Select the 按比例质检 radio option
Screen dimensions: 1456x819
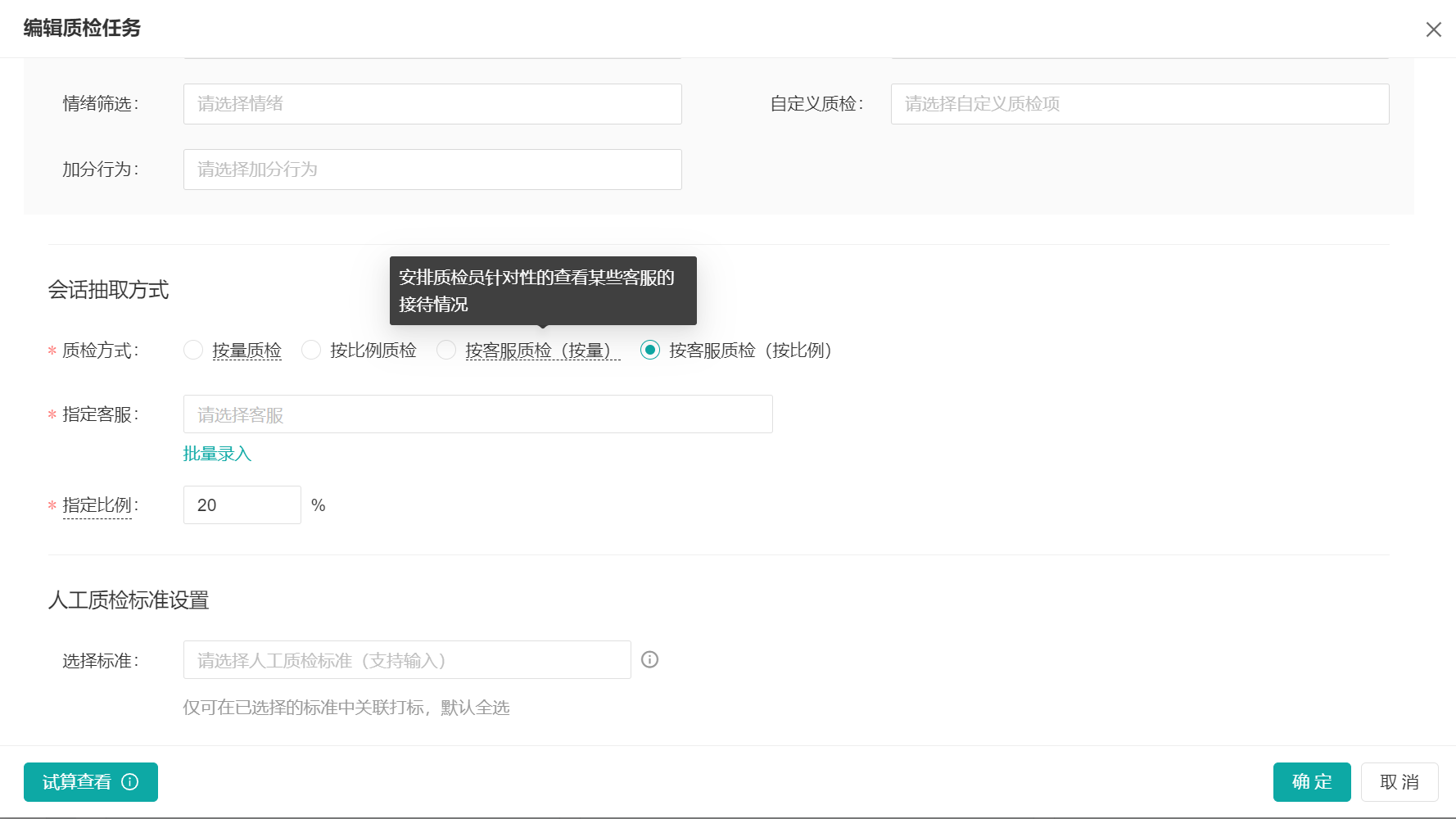(311, 351)
